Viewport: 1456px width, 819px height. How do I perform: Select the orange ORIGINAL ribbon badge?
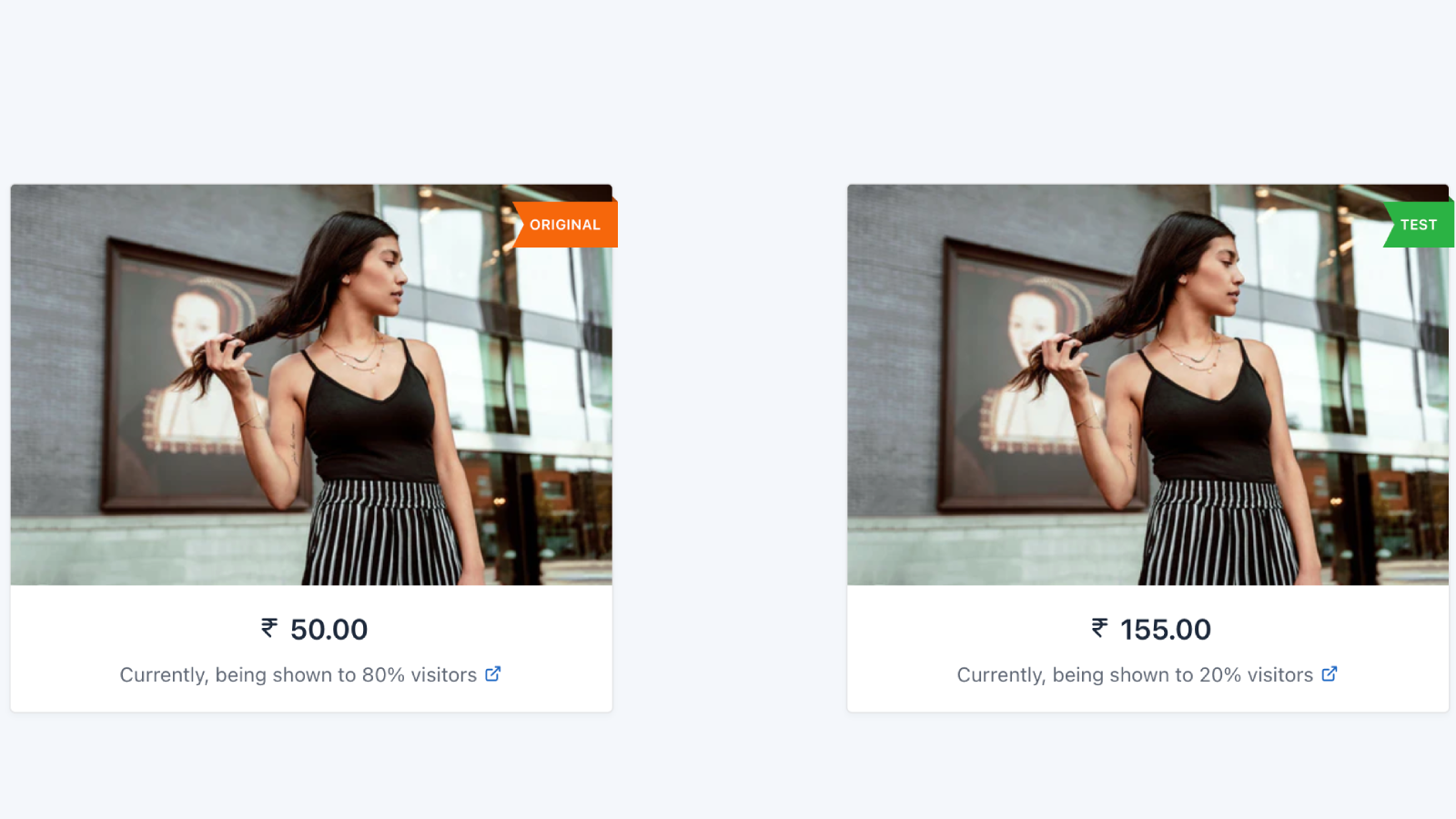[x=566, y=224]
